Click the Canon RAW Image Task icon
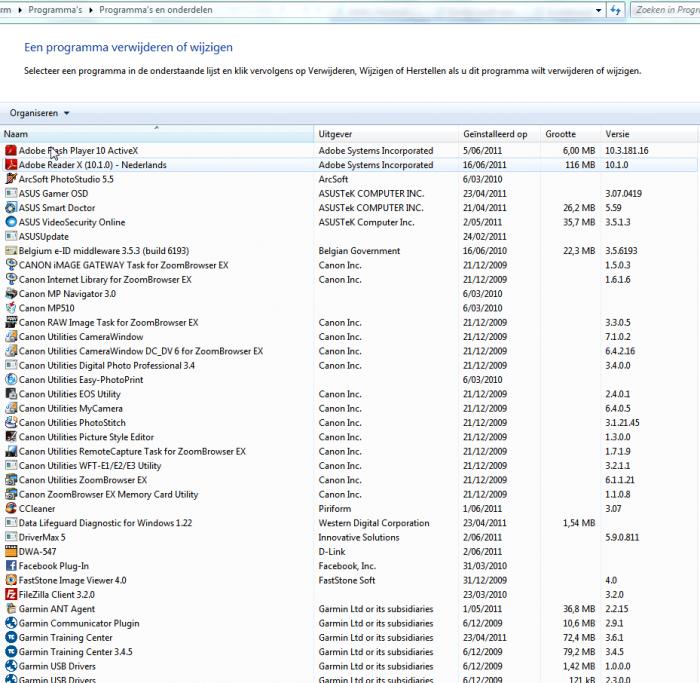Image resolution: width=700 pixels, height=683 pixels. coord(11,322)
